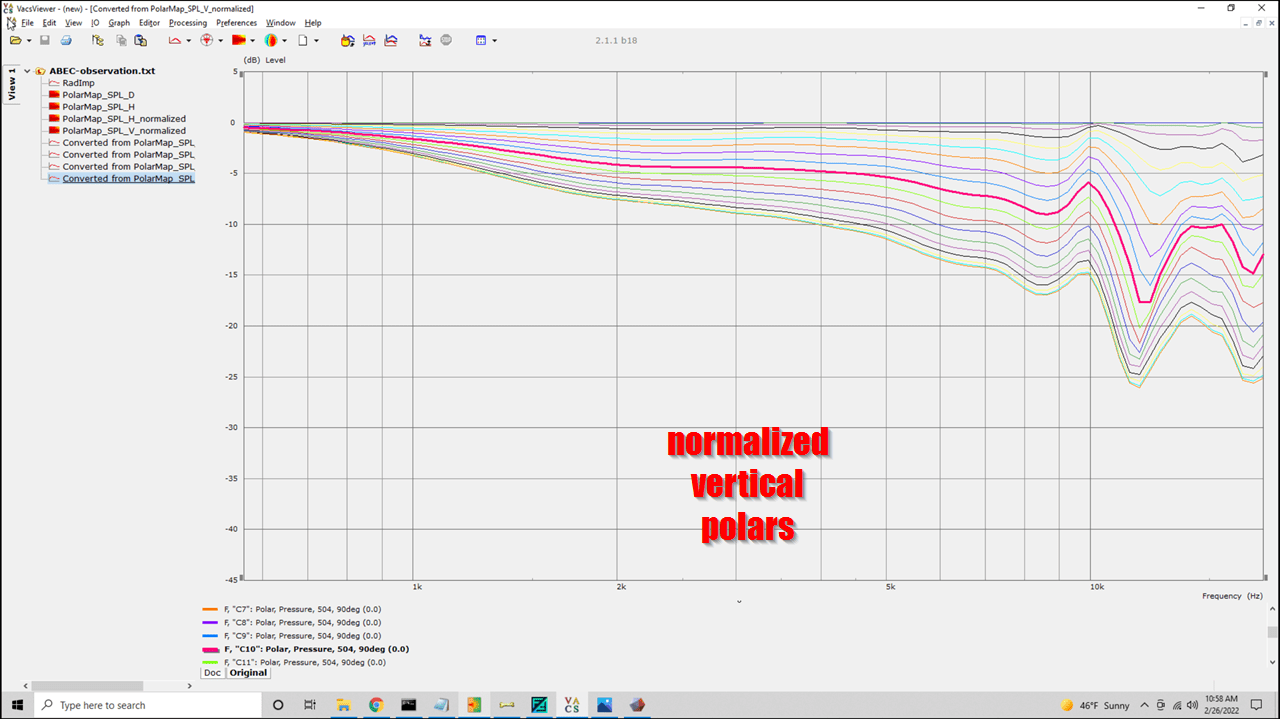Click the gray round toolbar icon
Screen dimensions: 1280x719
[446, 40]
